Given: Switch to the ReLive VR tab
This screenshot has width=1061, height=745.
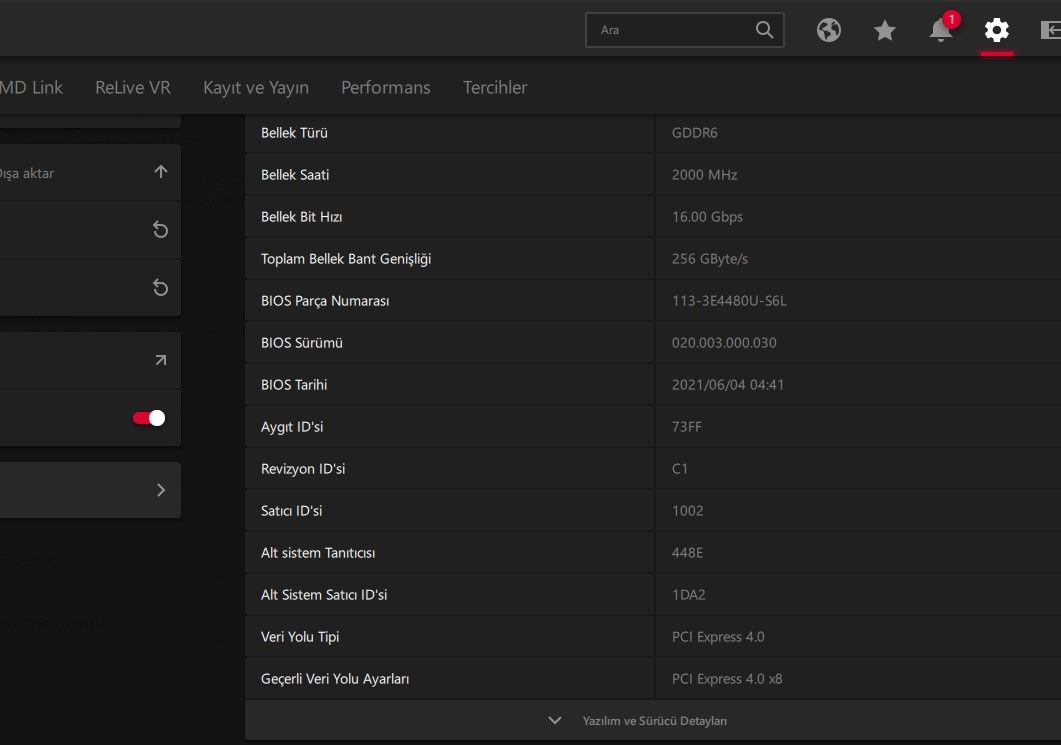Looking at the screenshot, I should [x=133, y=87].
